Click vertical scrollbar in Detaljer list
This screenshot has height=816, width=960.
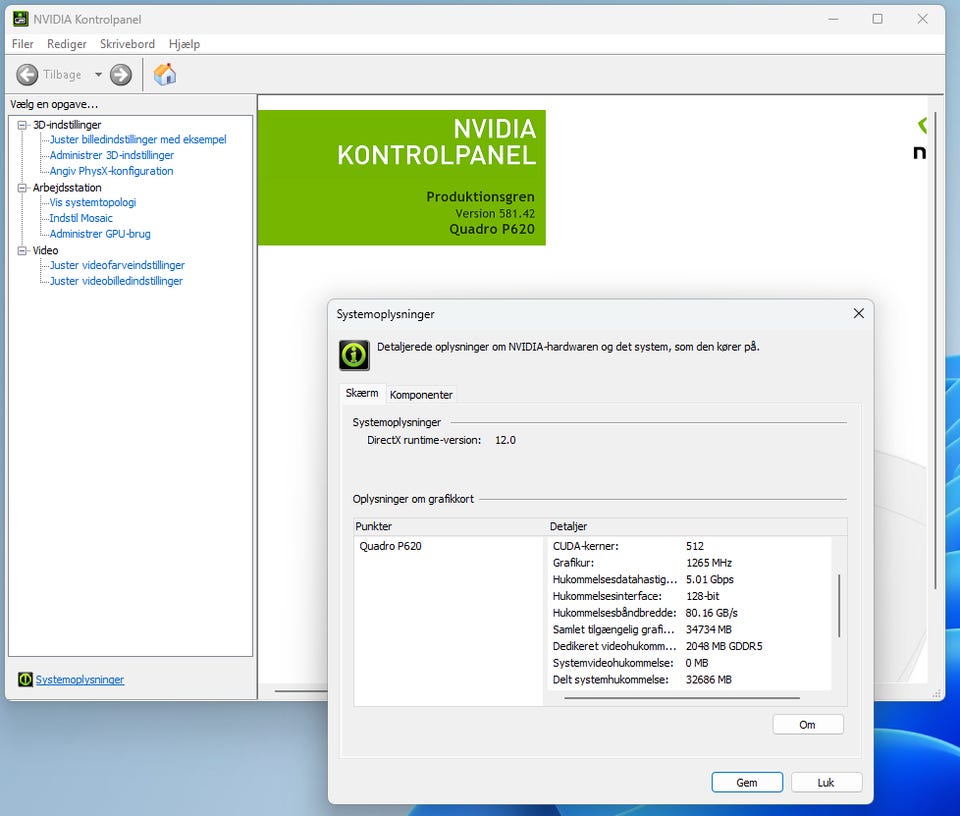coord(839,606)
